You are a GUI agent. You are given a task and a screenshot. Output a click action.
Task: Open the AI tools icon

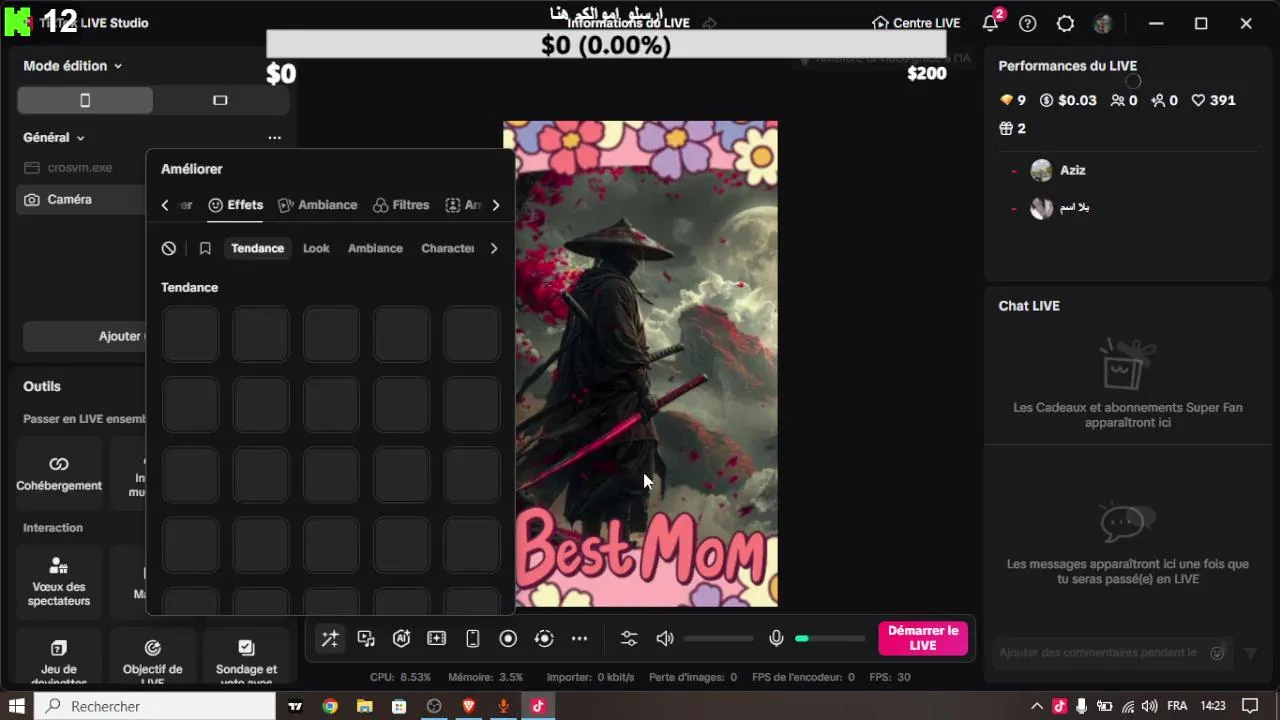coord(401,639)
